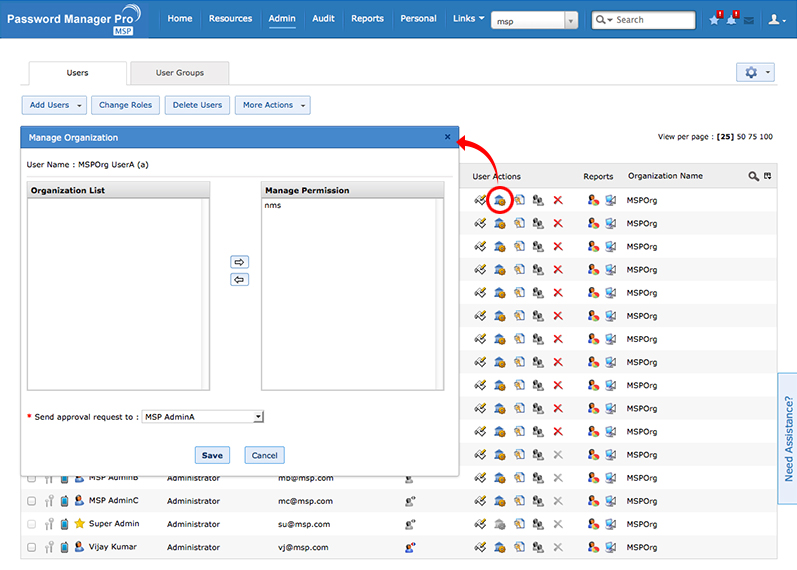Switch to the User Groups tab
This screenshot has height=570, width=797.
pyautogui.click(x=179, y=73)
